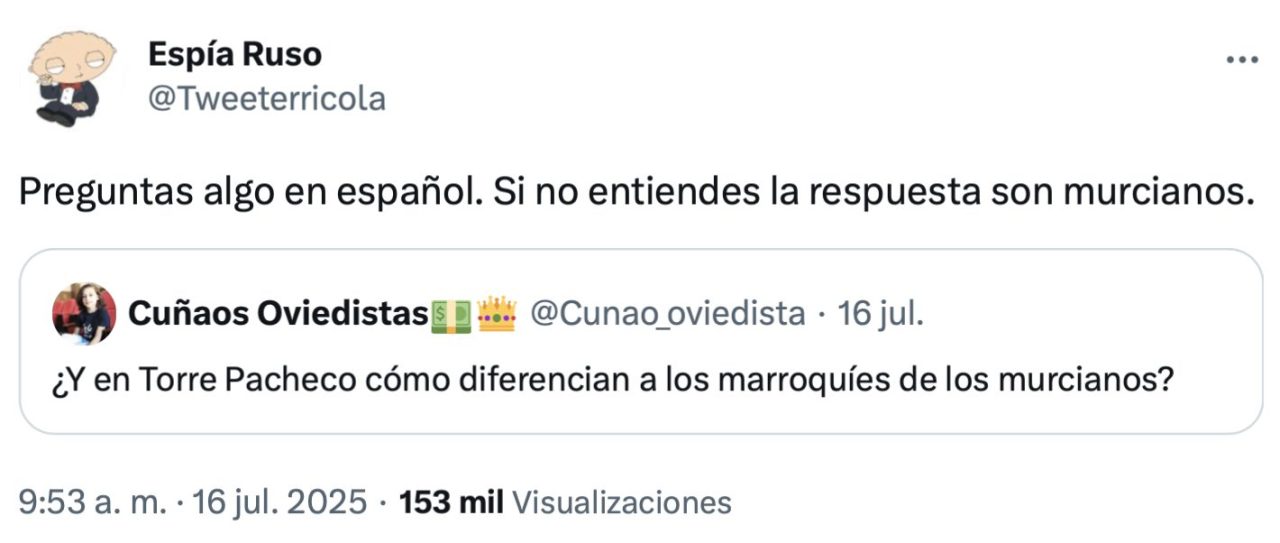This screenshot has height=543, width=1280.
Task: Click the crown emoji icon
Action: 496,315
